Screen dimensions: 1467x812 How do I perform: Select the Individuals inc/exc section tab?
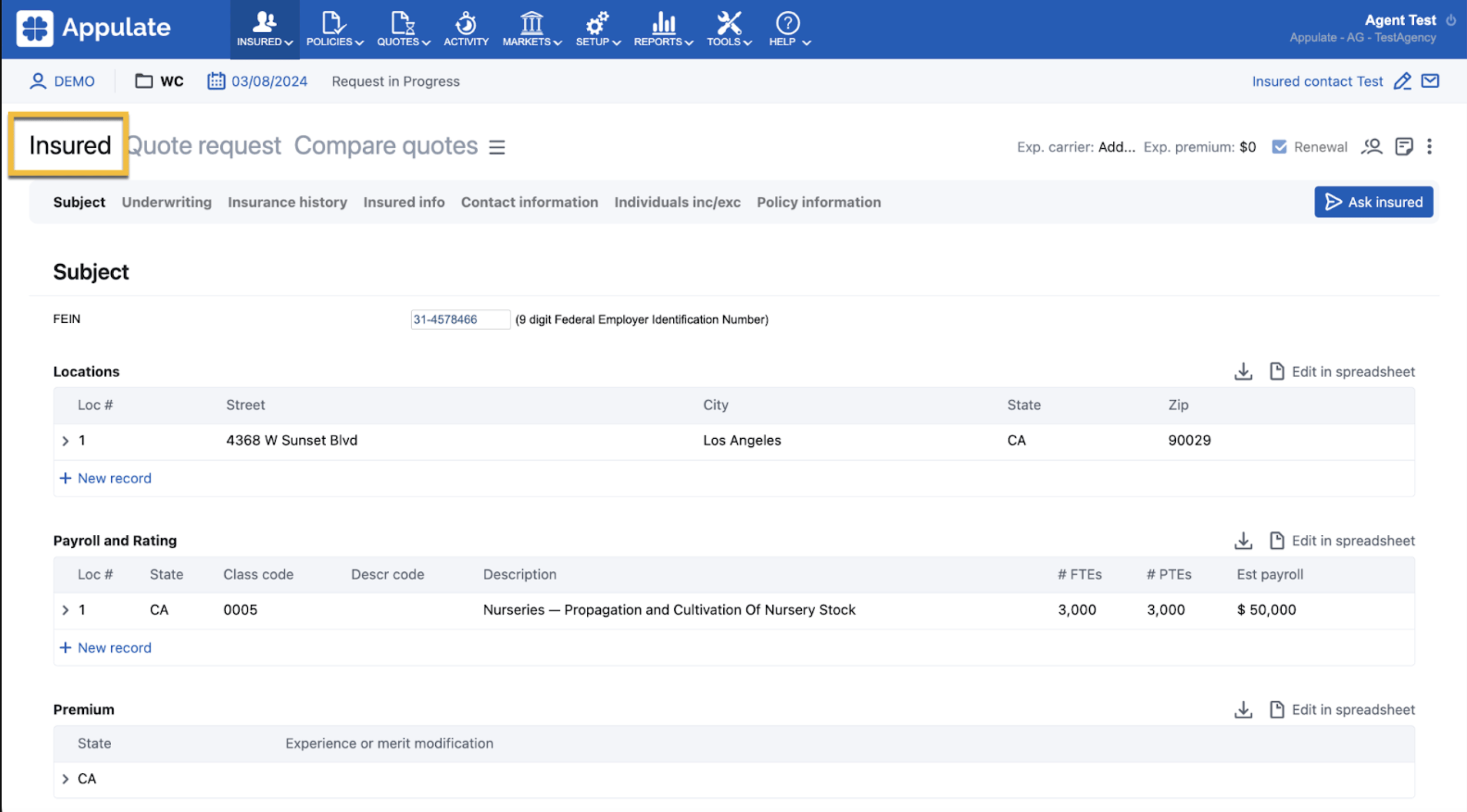pyautogui.click(x=677, y=202)
